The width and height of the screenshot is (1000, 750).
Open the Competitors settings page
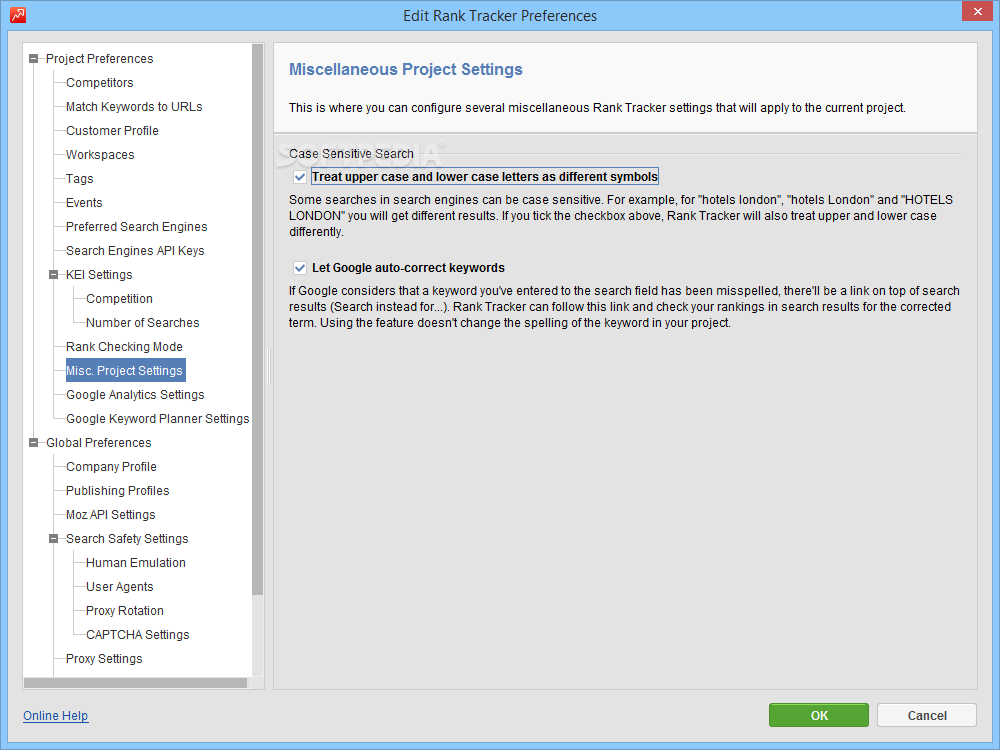pyautogui.click(x=99, y=83)
